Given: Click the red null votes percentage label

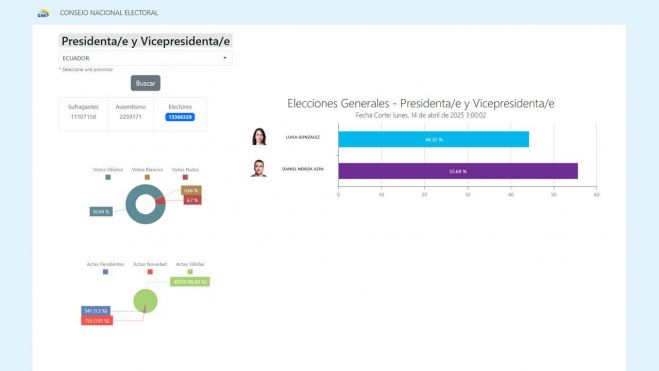Looking at the screenshot, I should point(192,200).
